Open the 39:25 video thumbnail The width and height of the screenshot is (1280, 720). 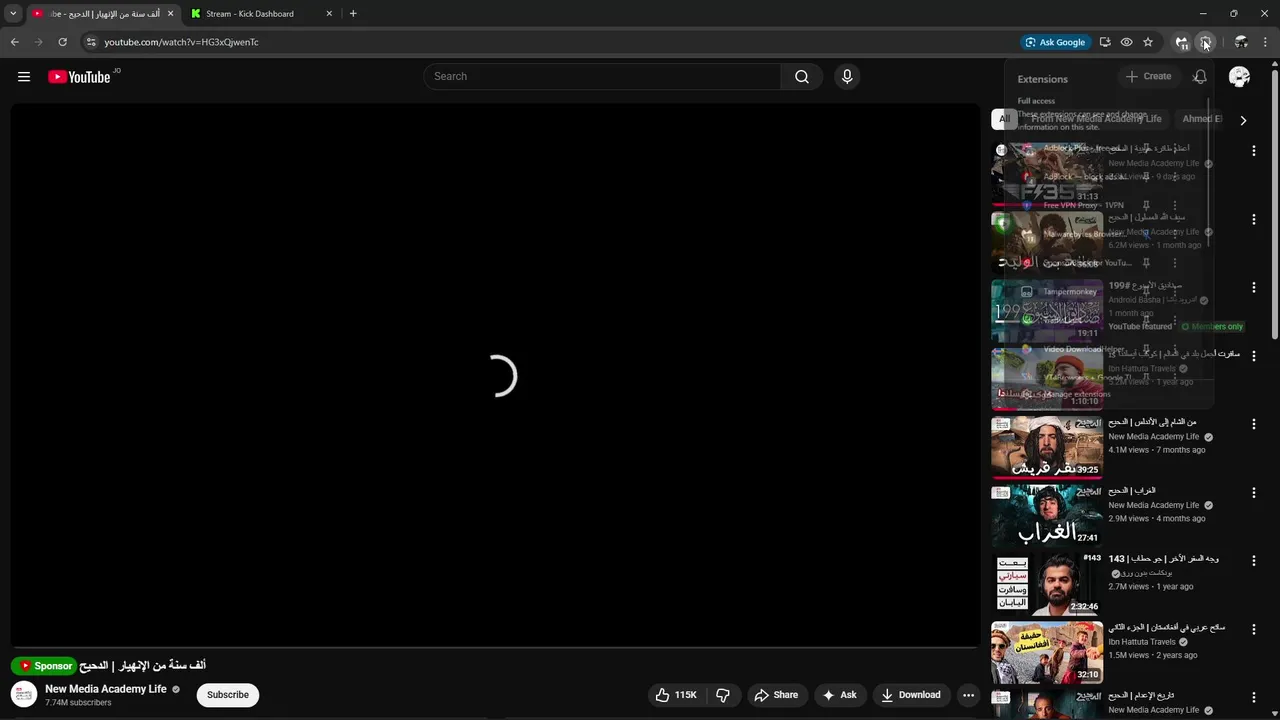tap(1047, 448)
